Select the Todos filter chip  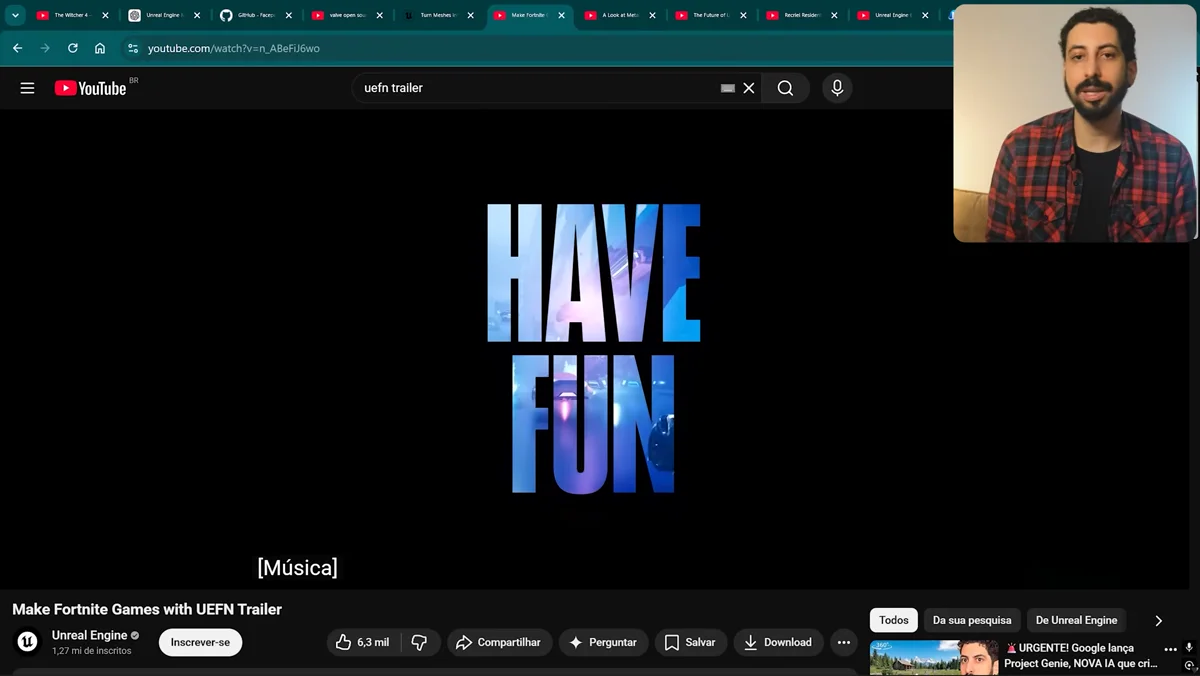point(894,620)
